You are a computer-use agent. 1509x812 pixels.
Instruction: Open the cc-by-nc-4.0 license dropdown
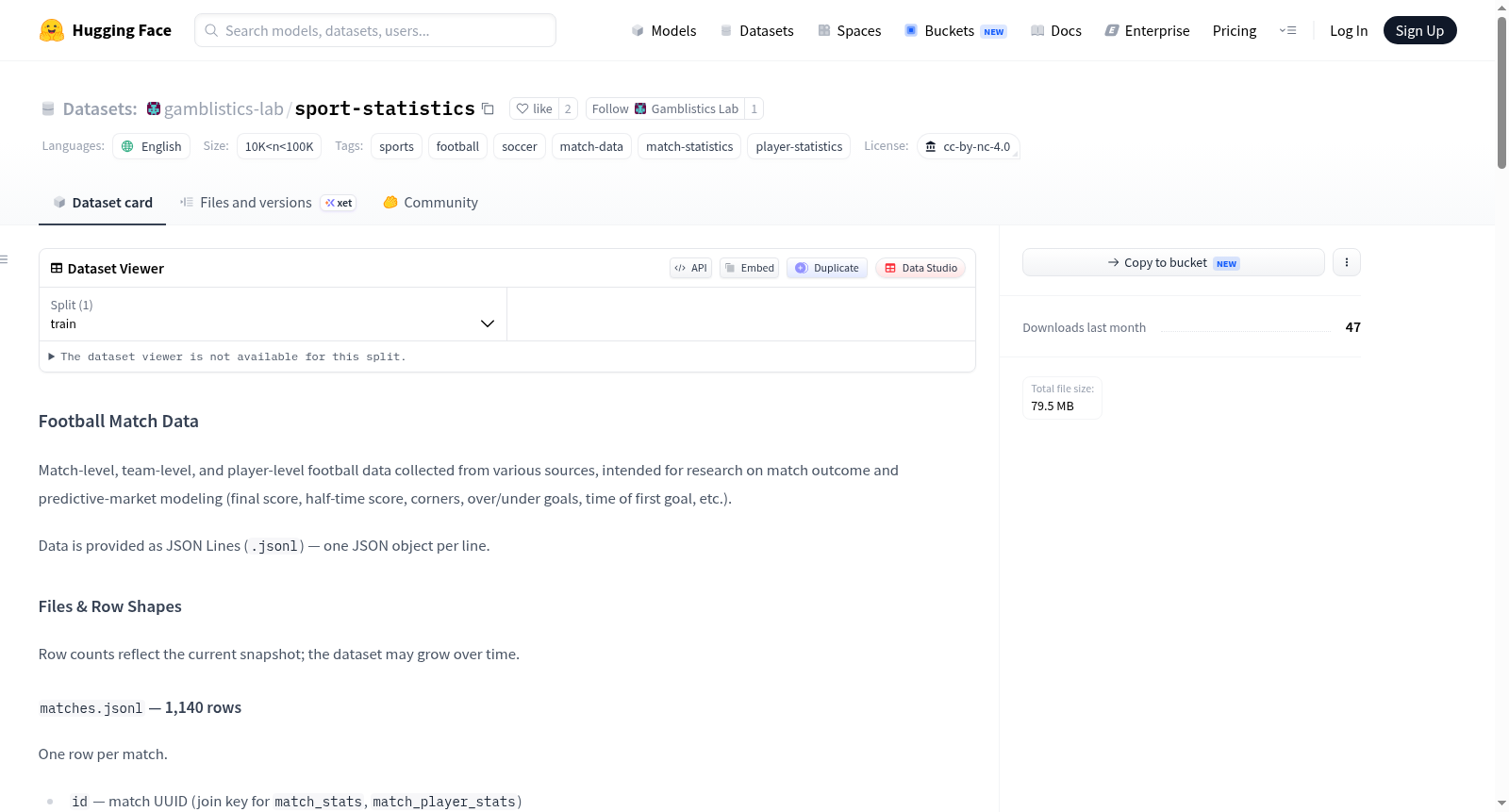click(969, 146)
